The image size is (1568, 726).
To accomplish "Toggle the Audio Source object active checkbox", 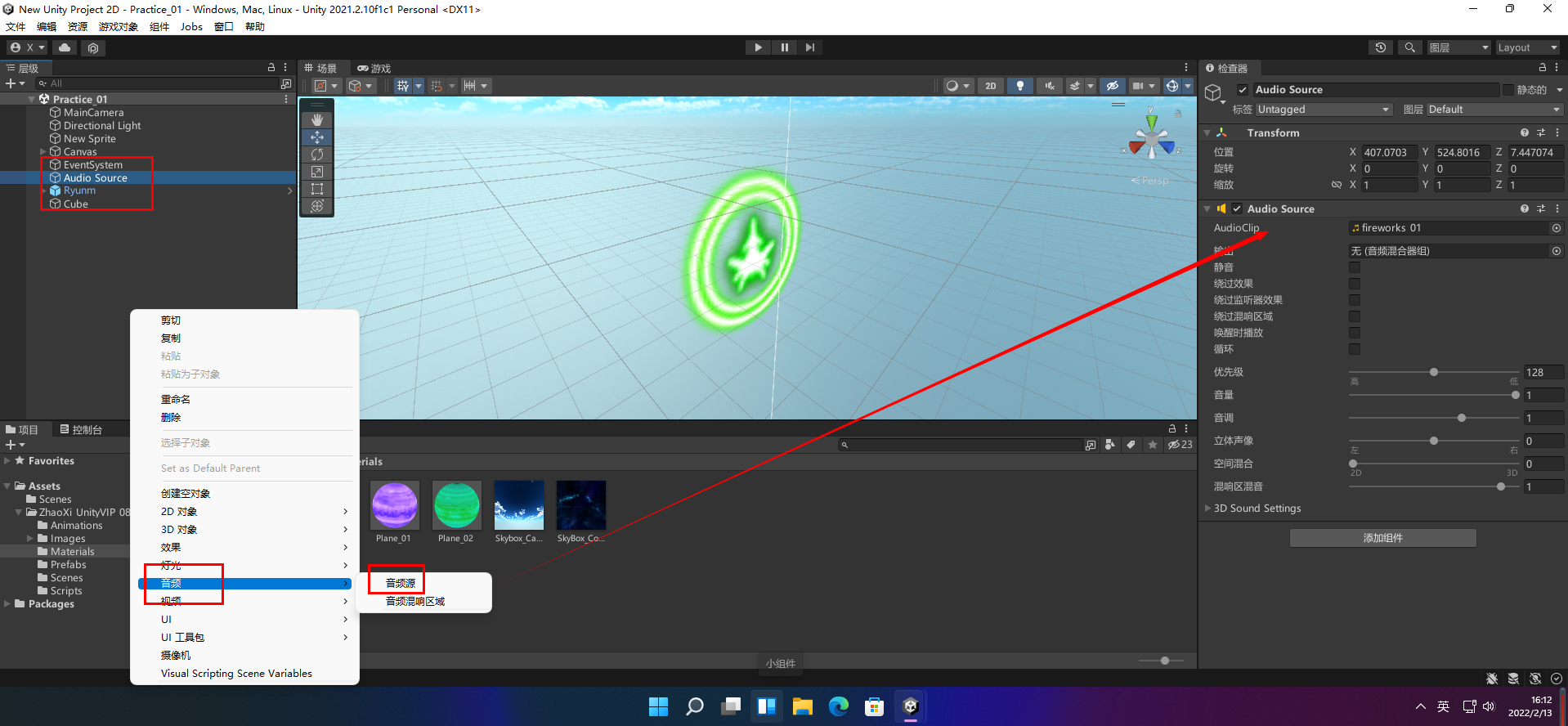I will (1243, 90).
